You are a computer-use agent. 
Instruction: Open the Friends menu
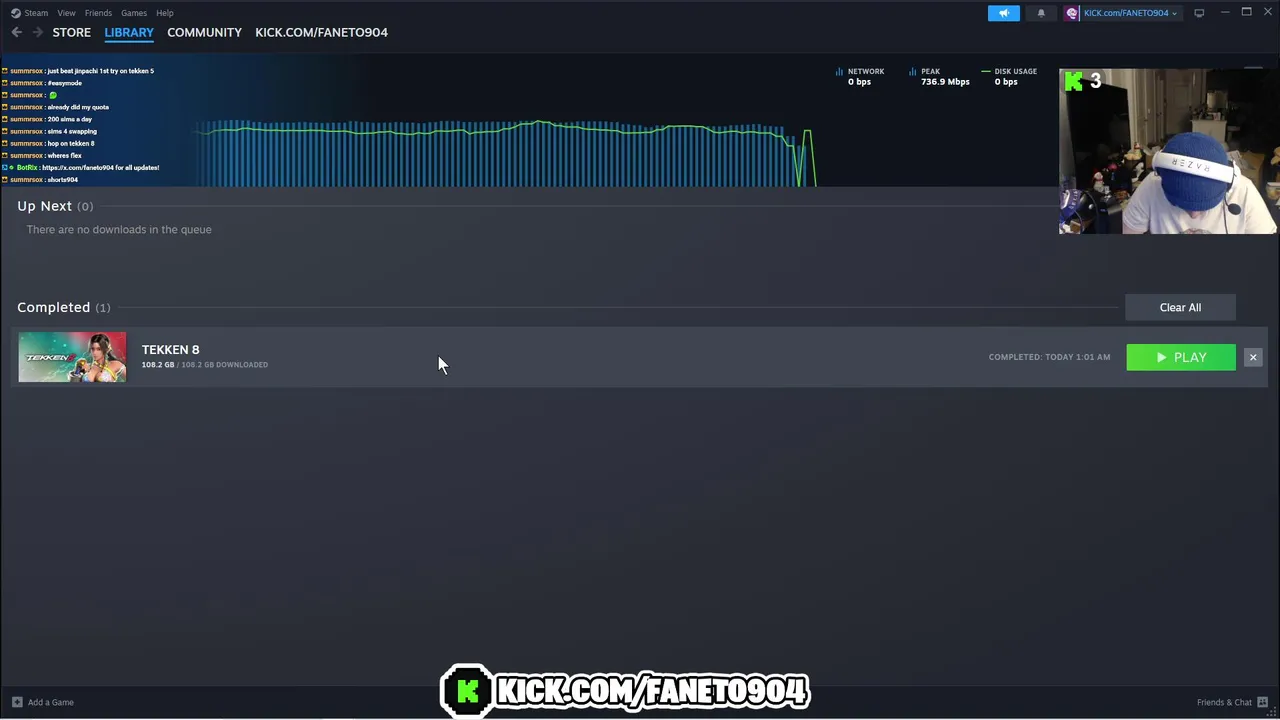(x=98, y=13)
